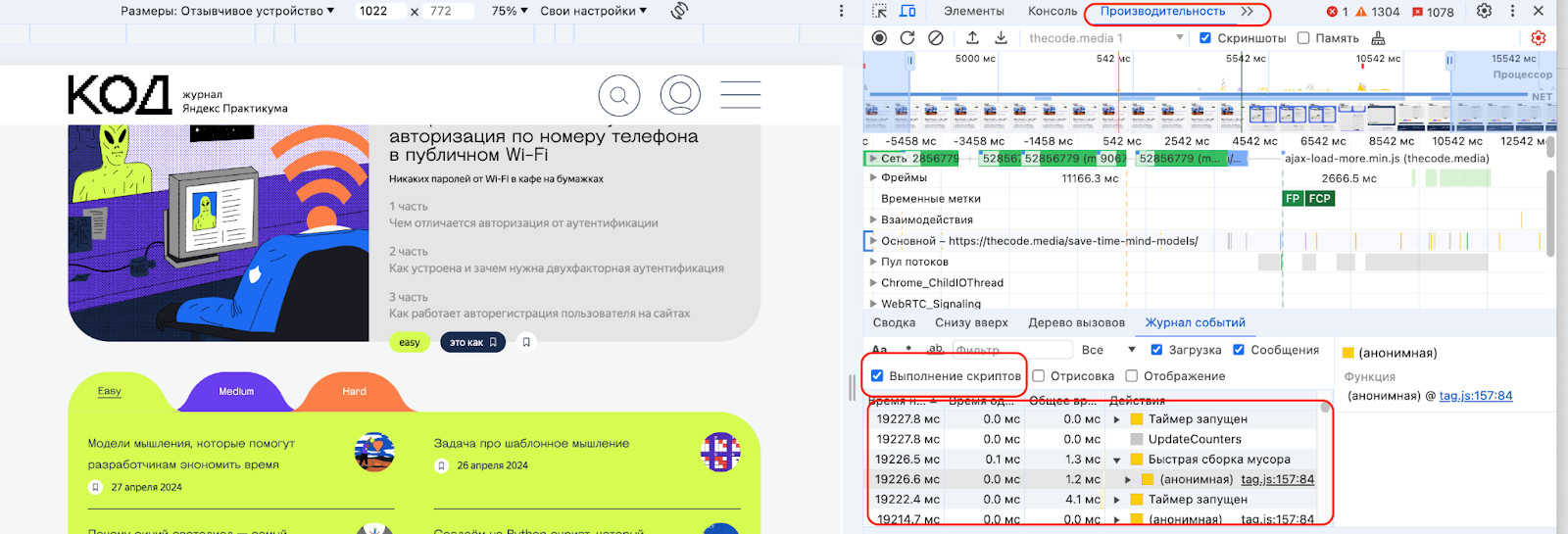
Task: Clear the performance recording
Action: 936,37
